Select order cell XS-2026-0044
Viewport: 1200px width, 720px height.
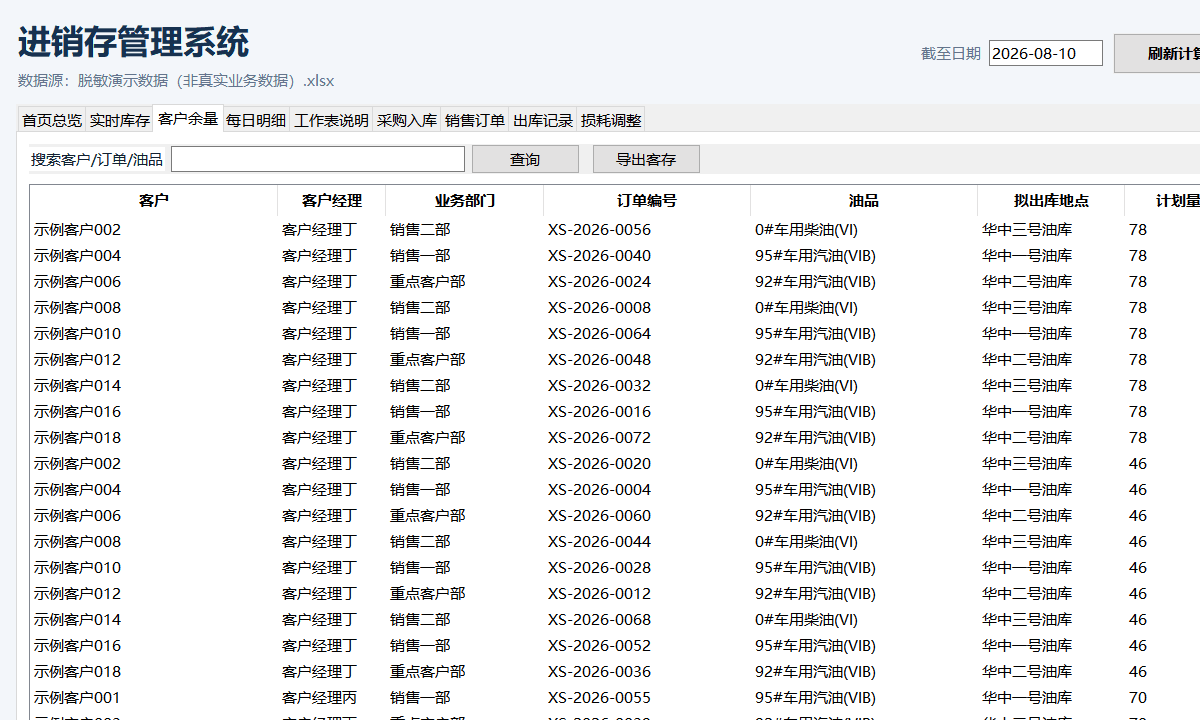[x=599, y=541]
